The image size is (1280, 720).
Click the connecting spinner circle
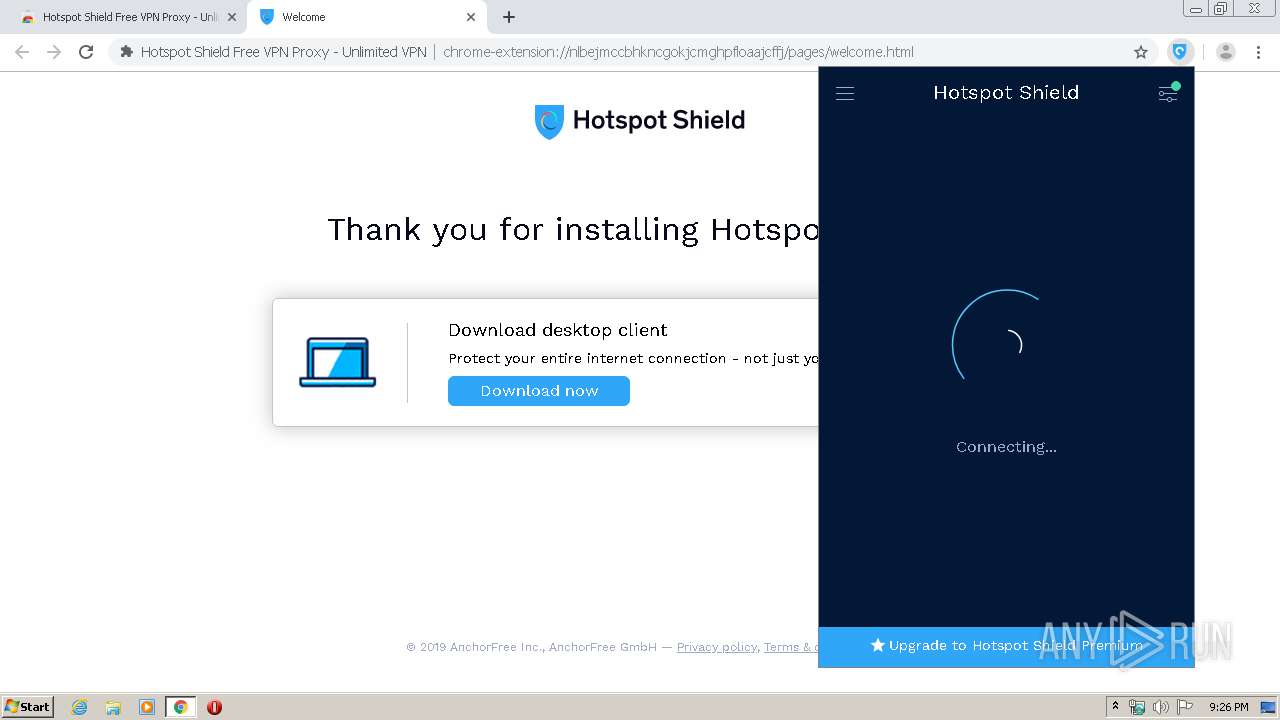point(1006,344)
